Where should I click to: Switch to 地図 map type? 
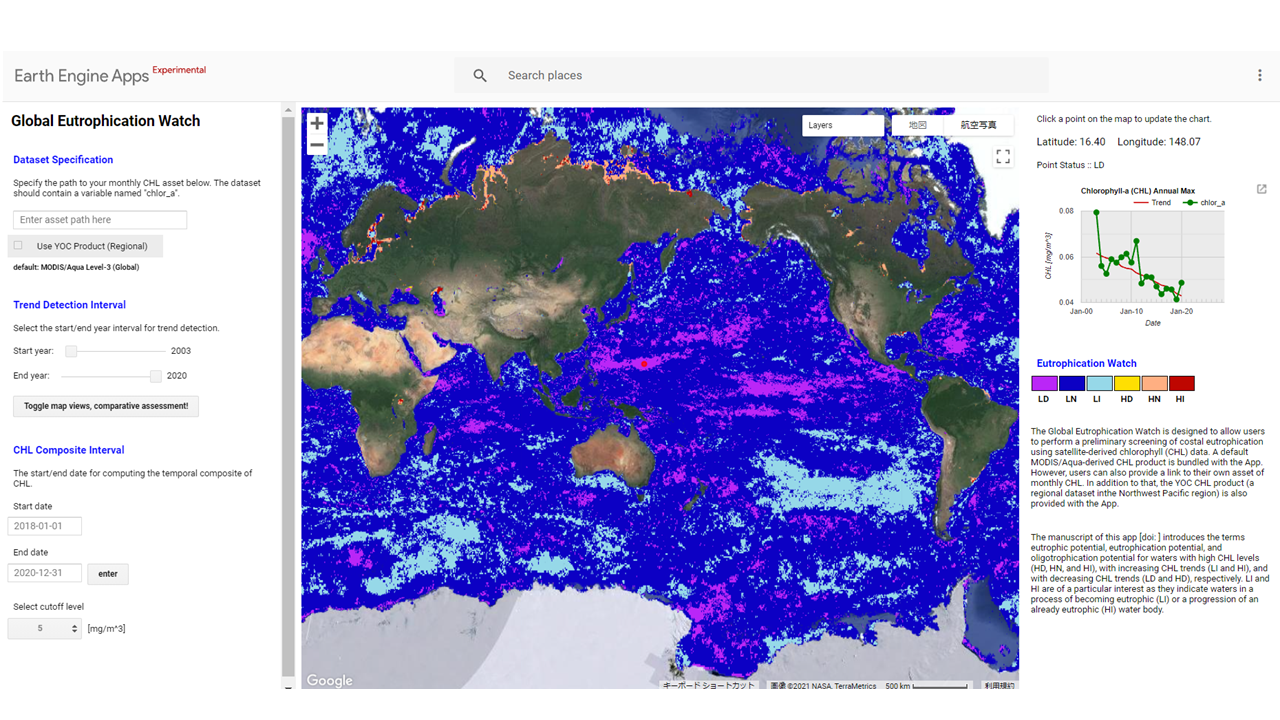click(x=917, y=125)
